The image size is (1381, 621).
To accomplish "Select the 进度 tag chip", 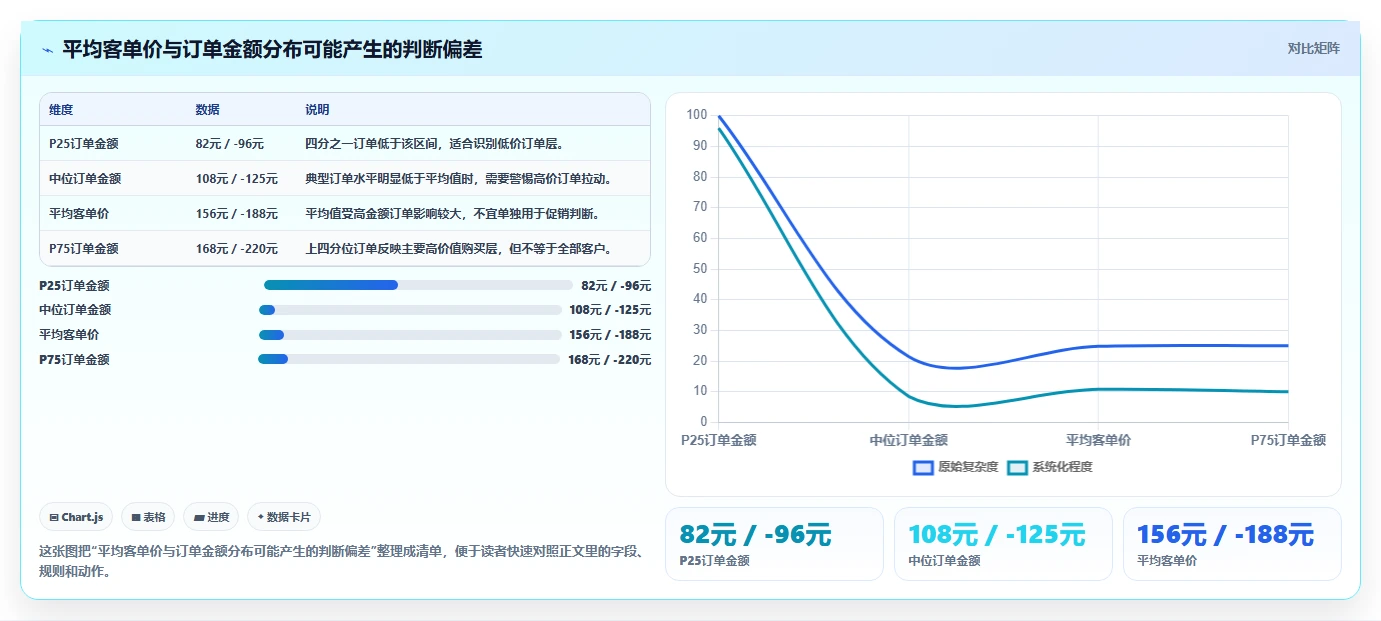I will (211, 517).
